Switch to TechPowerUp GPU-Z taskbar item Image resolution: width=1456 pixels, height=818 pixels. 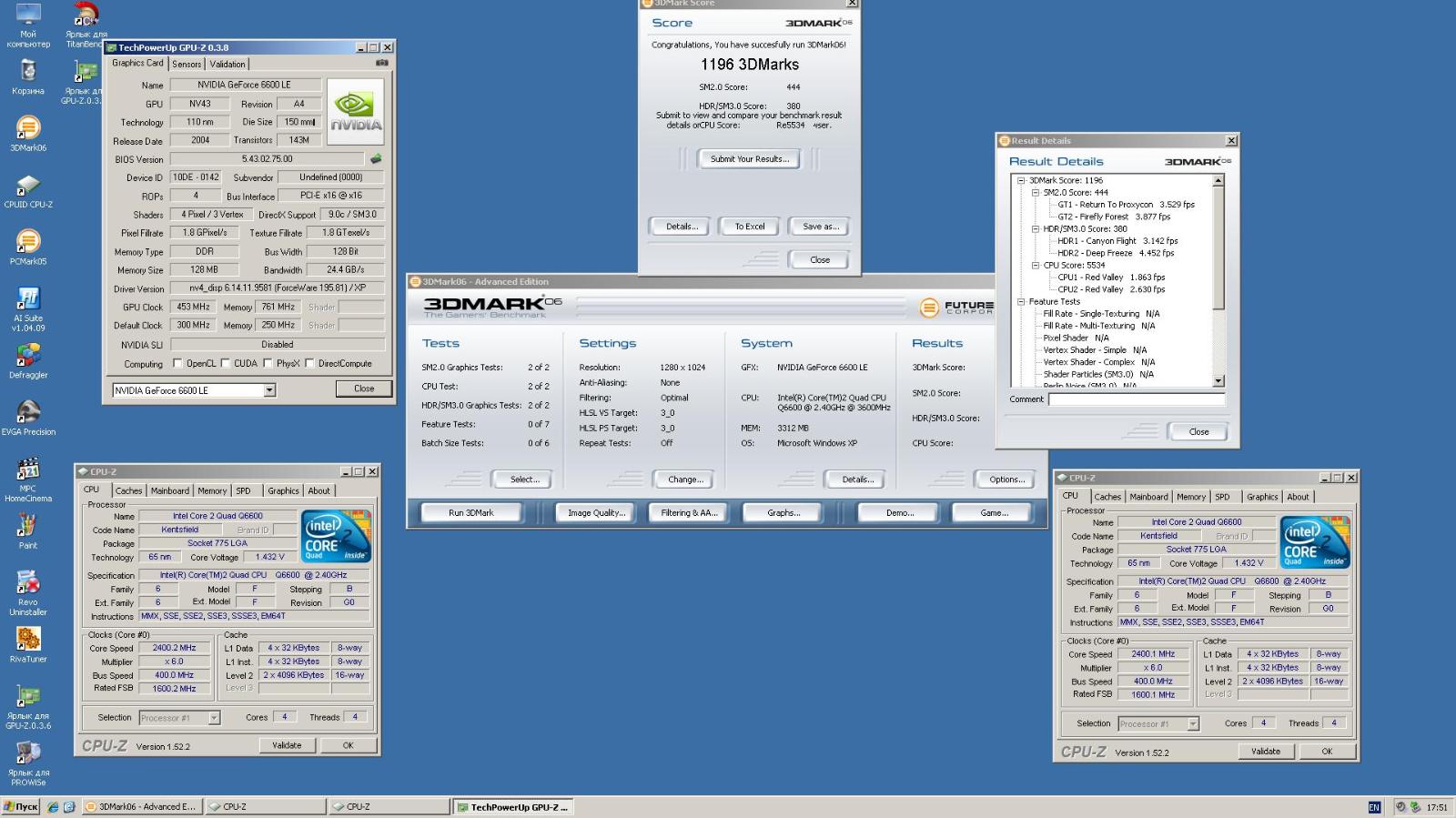513,807
